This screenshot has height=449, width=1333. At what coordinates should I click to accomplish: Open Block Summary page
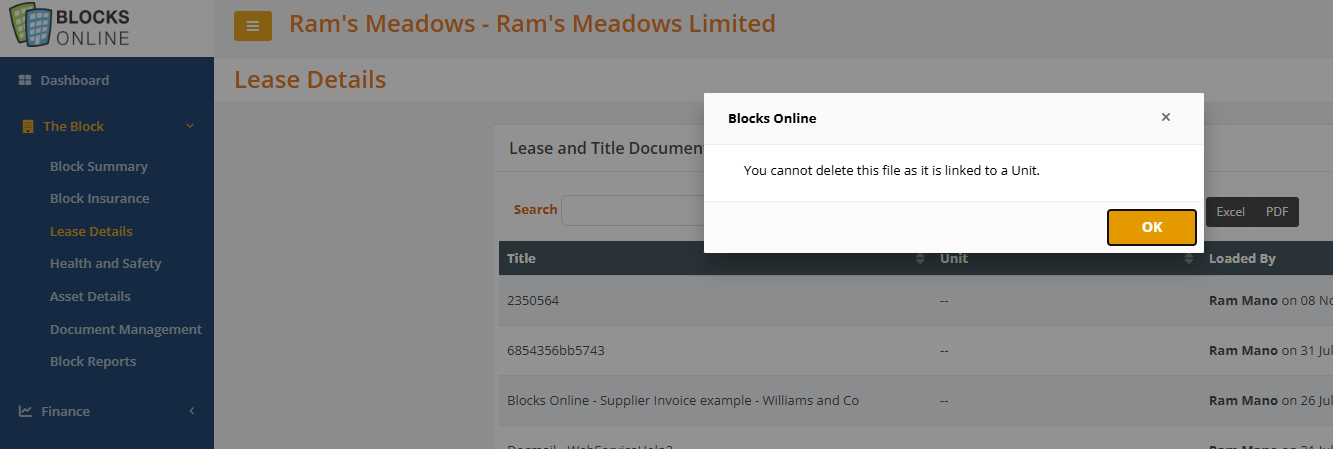(x=99, y=166)
